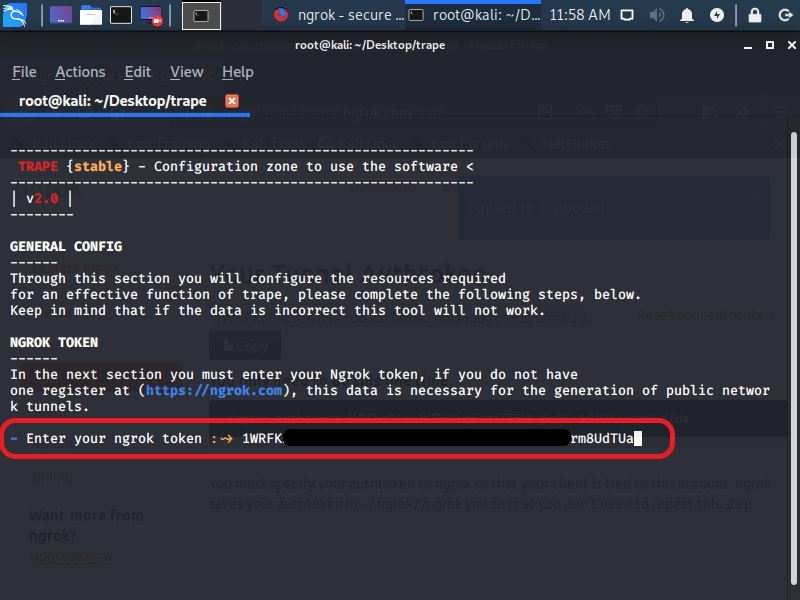Click the window title root@kali: ~/Desktop/trape
The width and height of the screenshot is (800, 600).
point(370,45)
